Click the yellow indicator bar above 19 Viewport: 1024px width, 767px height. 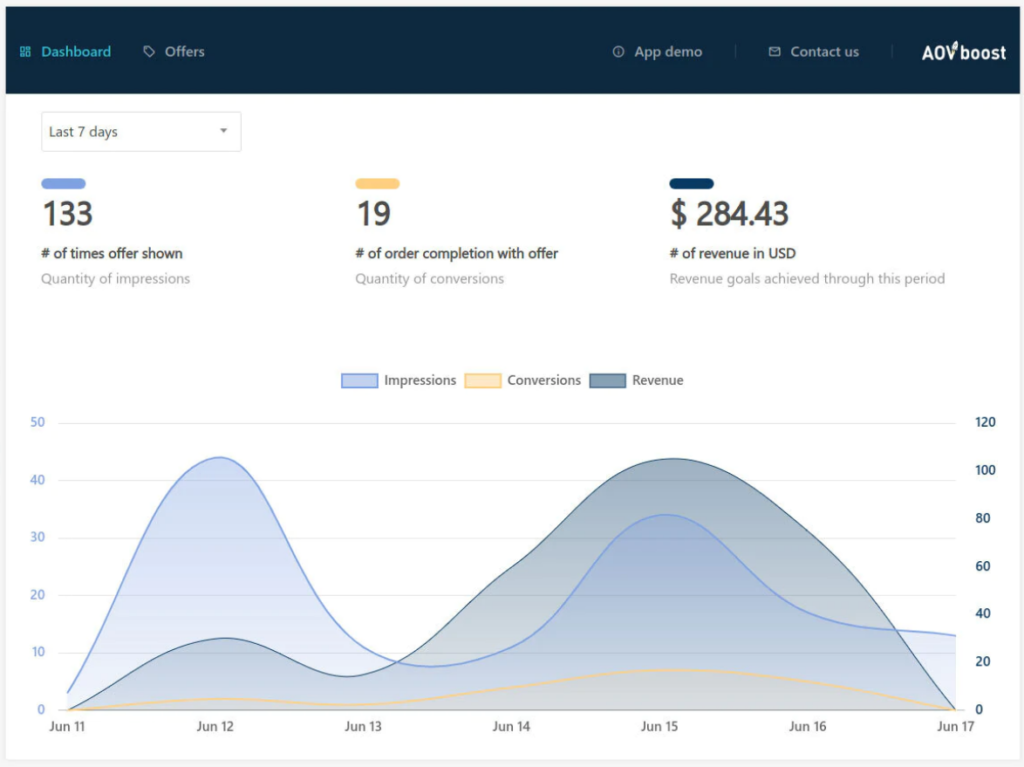[x=377, y=184]
